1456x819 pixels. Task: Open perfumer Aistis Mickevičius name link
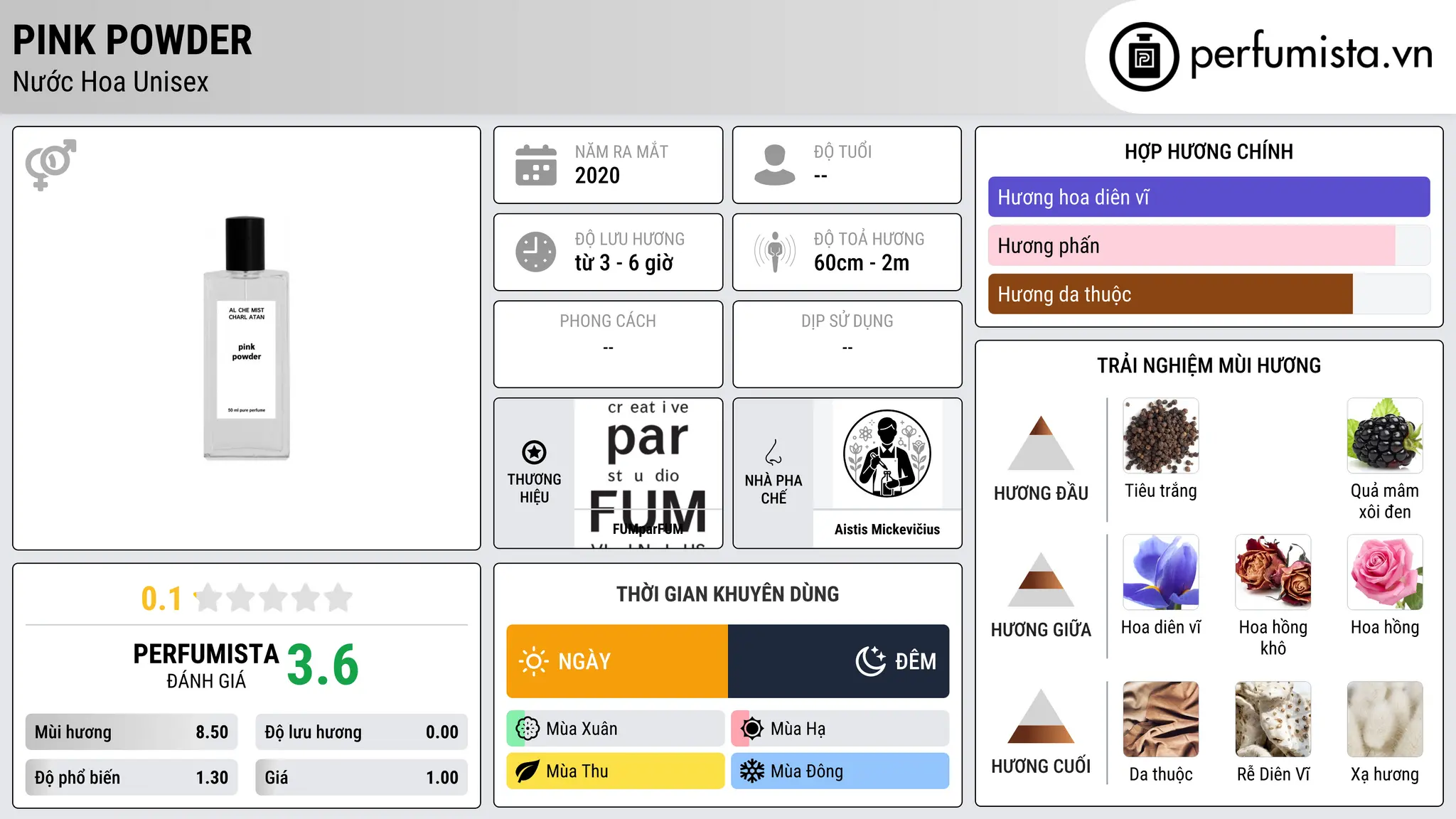pyautogui.click(x=887, y=529)
